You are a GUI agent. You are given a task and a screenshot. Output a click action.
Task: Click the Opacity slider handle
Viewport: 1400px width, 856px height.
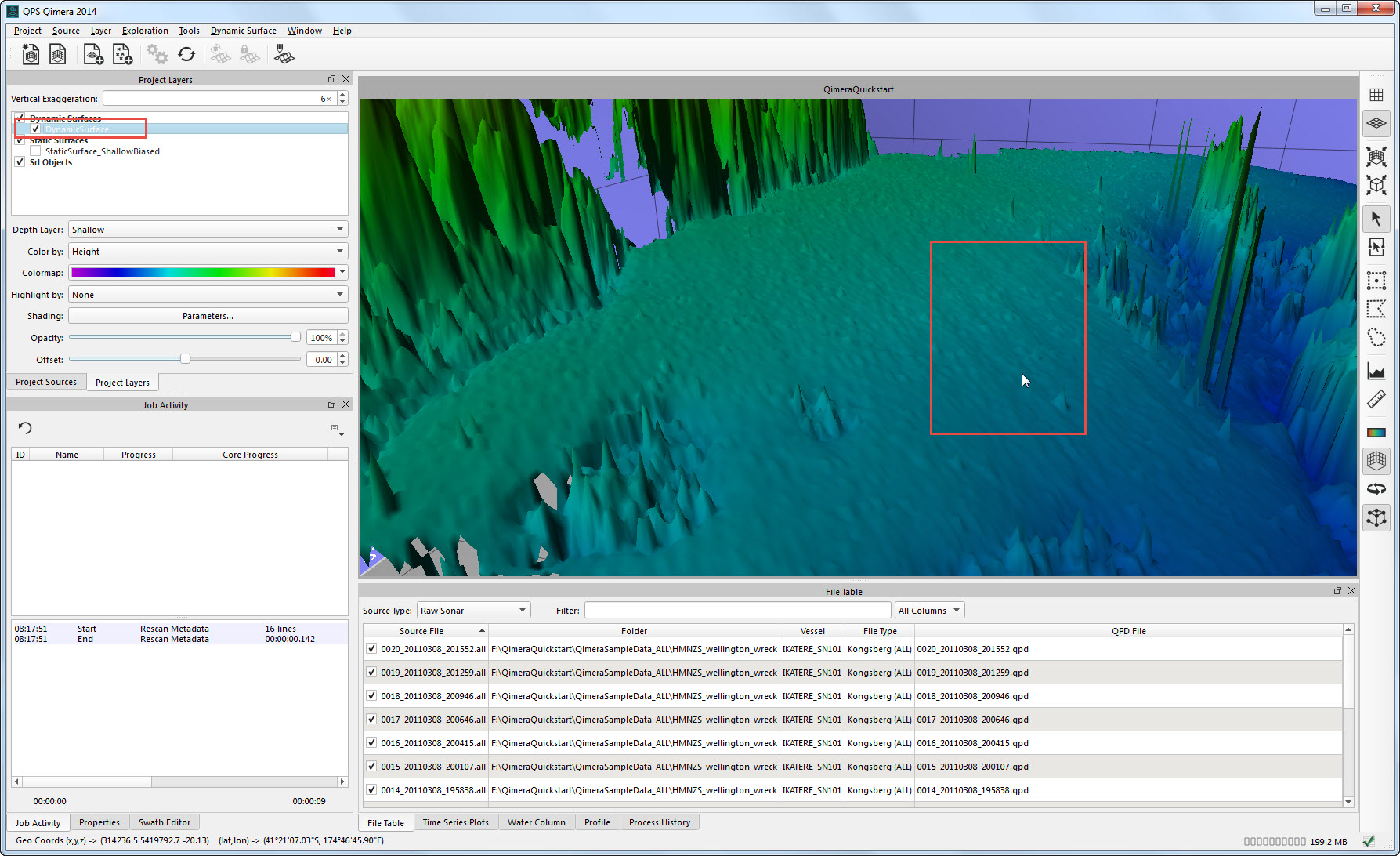click(295, 337)
